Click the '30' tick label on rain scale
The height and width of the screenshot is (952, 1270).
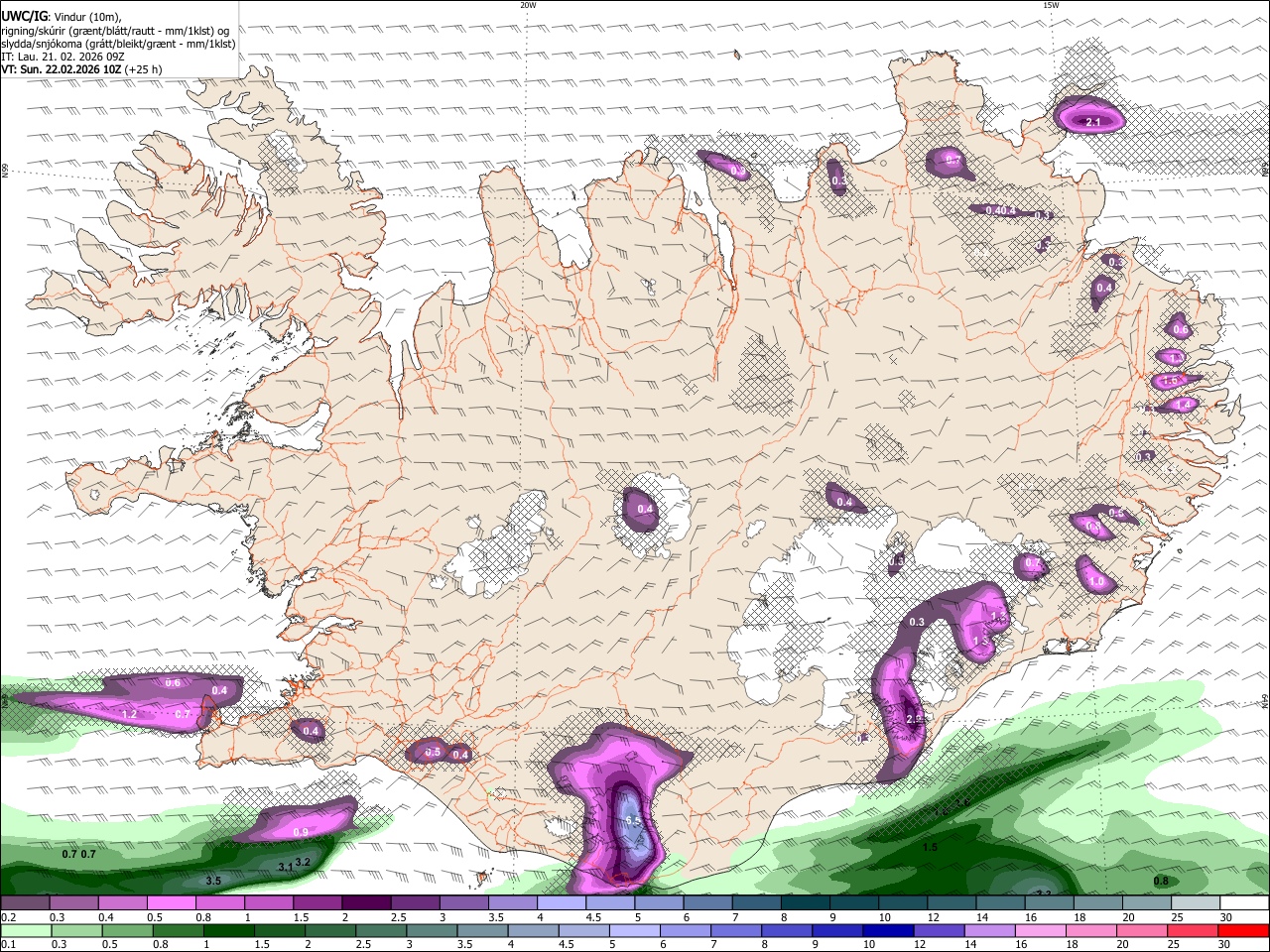(1226, 945)
